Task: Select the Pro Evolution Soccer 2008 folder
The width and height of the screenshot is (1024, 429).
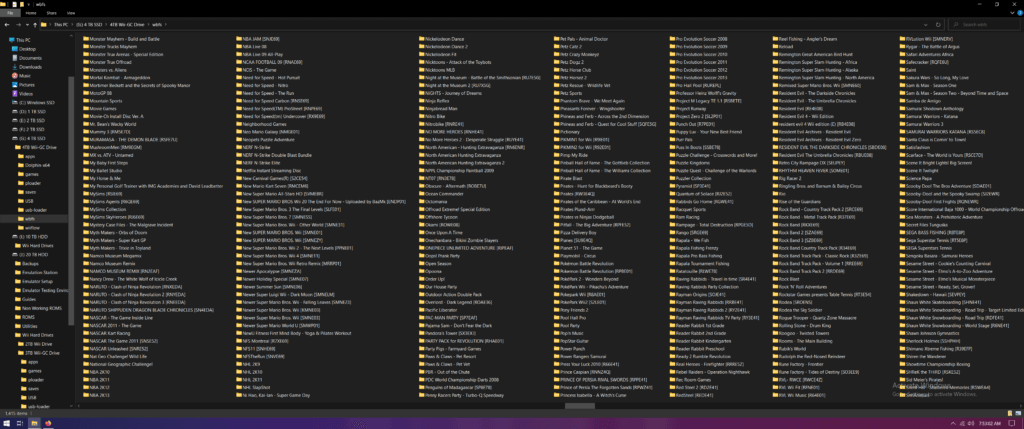Action: tap(698, 39)
